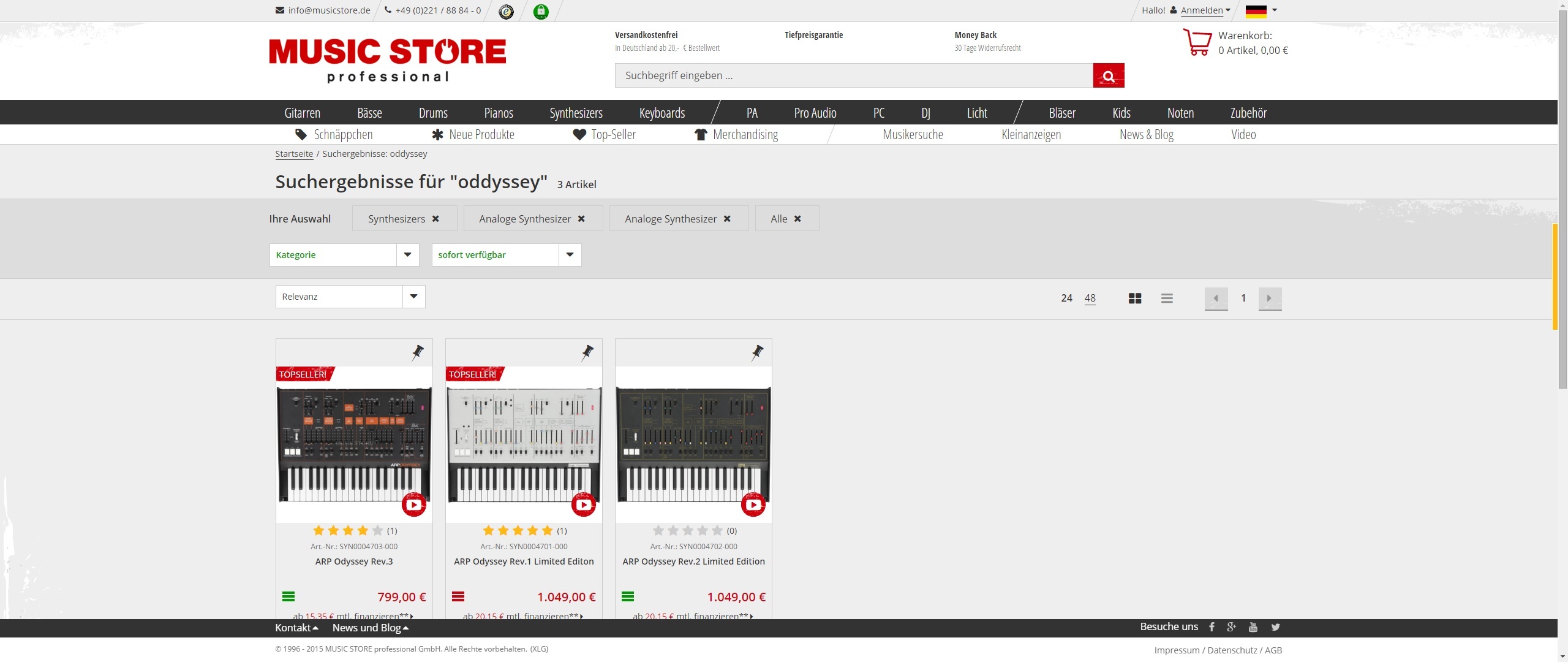Go to next results page arrow
This screenshot has height=662, width=1568.
point(1270,299)
